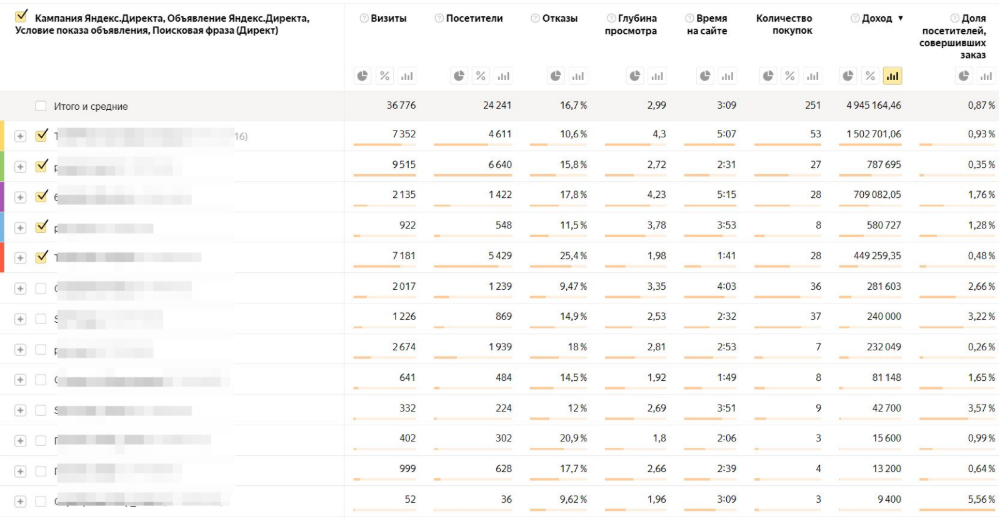Click the highlighted bar chart icon under Доход
This screenshot has width=999, height=529.
click(892, 76)
